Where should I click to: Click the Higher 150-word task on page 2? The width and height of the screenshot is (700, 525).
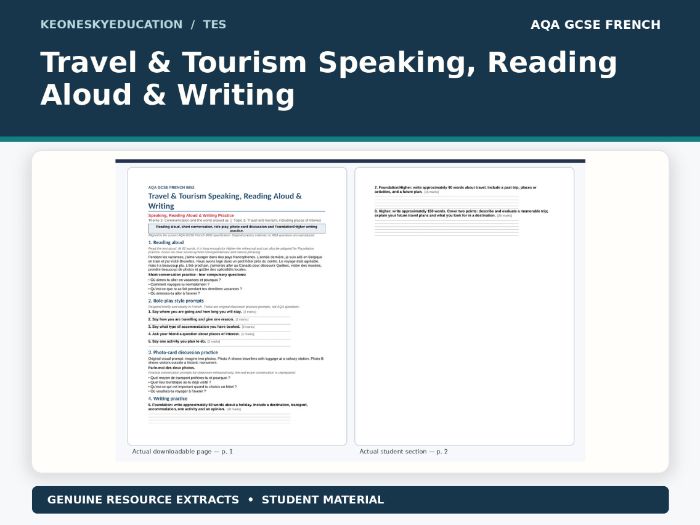coord(461,213)
